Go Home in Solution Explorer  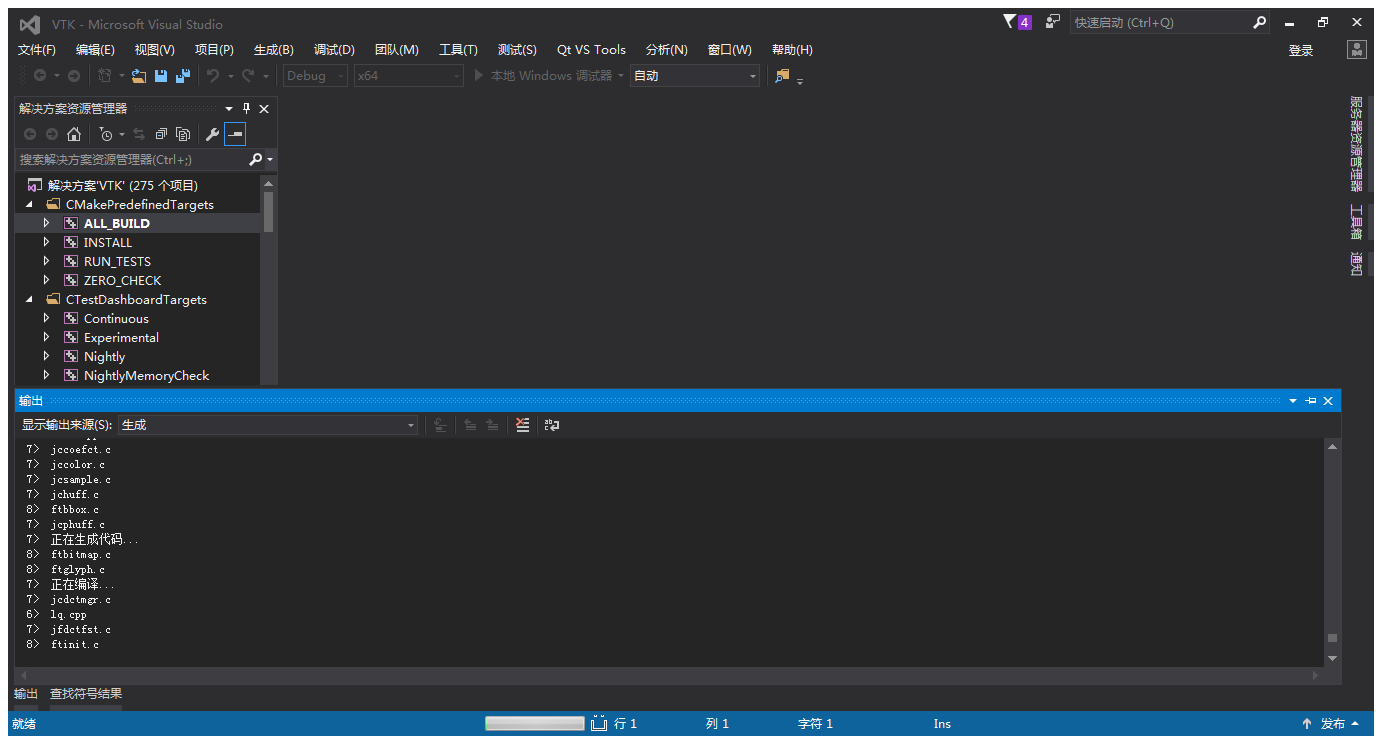[74, 134]
